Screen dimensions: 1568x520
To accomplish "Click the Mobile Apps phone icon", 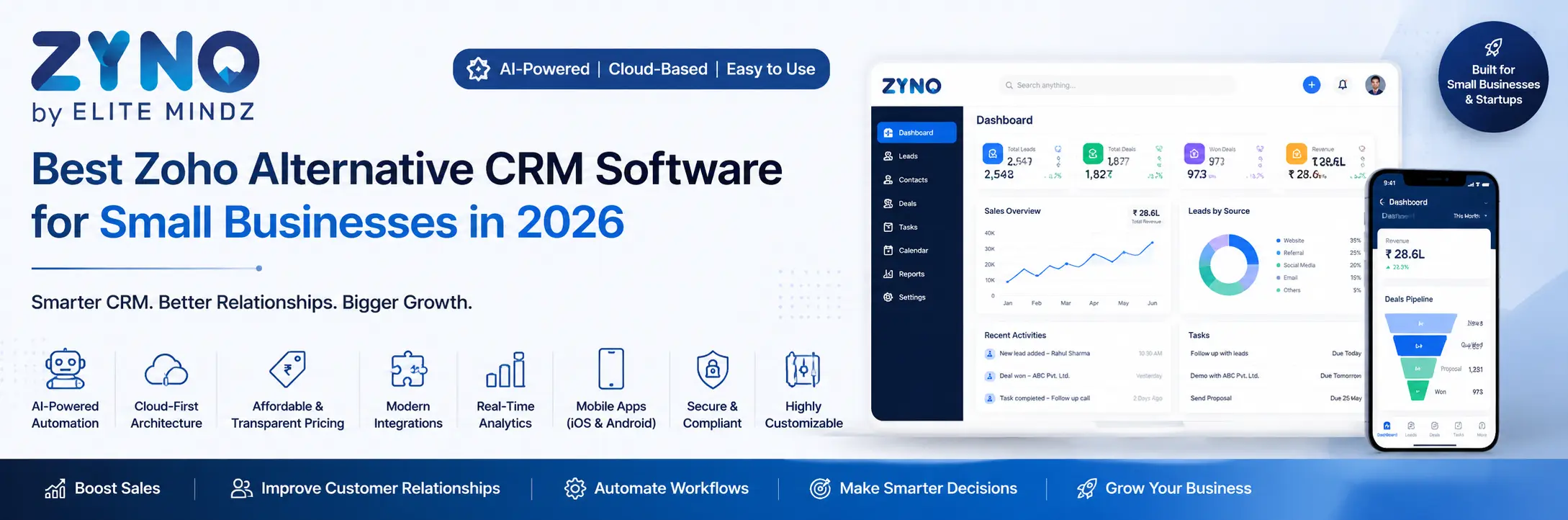I will coord(611,369).
